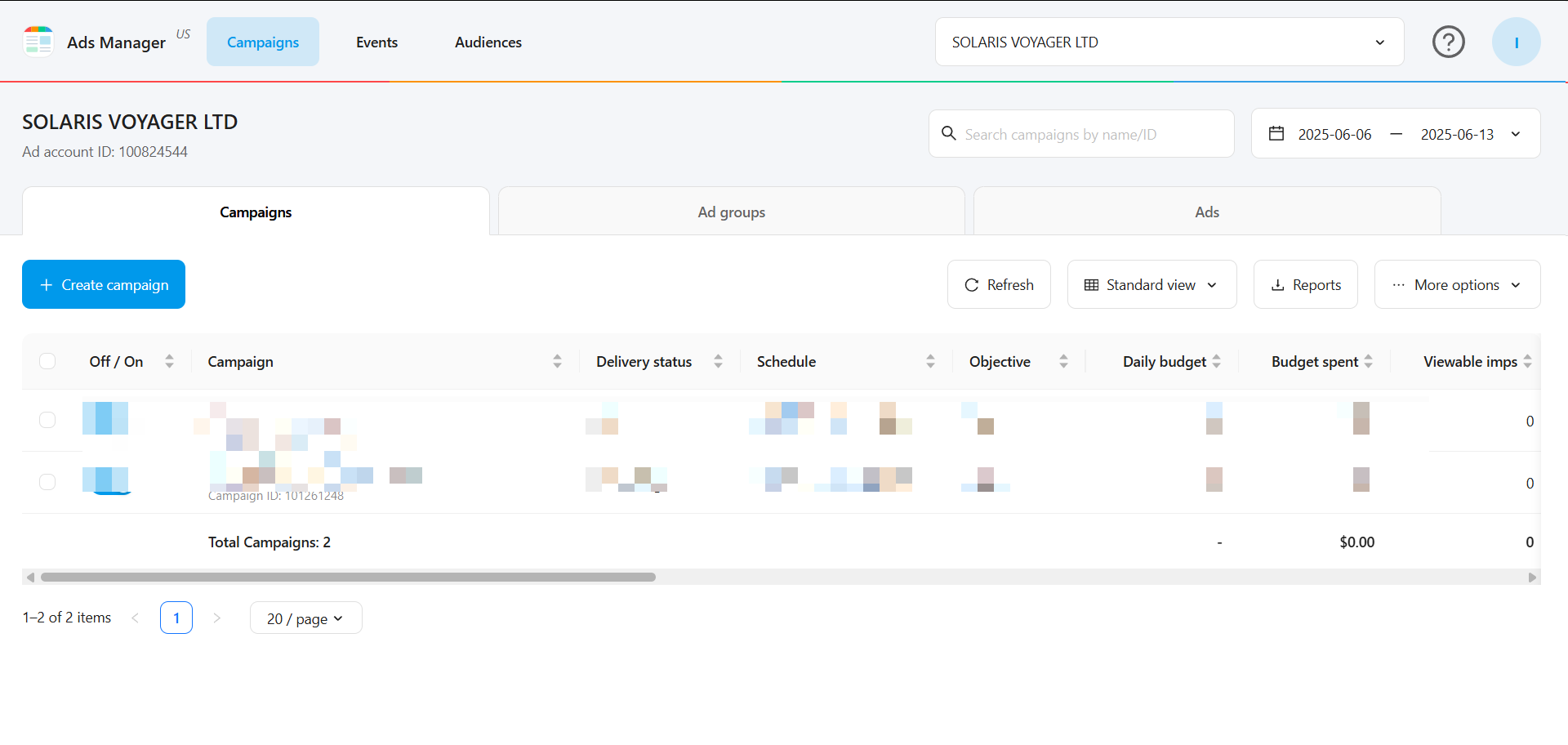The width and height of the screenshot is (1568, 745).
Task: Sort by Schedule column arrows
Action: [930, 361]
